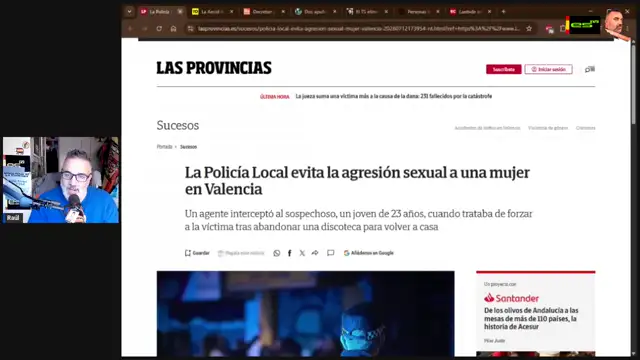The image size is (640, 360).
Task: Open the article's main police photo
Action: [x=305, y=313]
